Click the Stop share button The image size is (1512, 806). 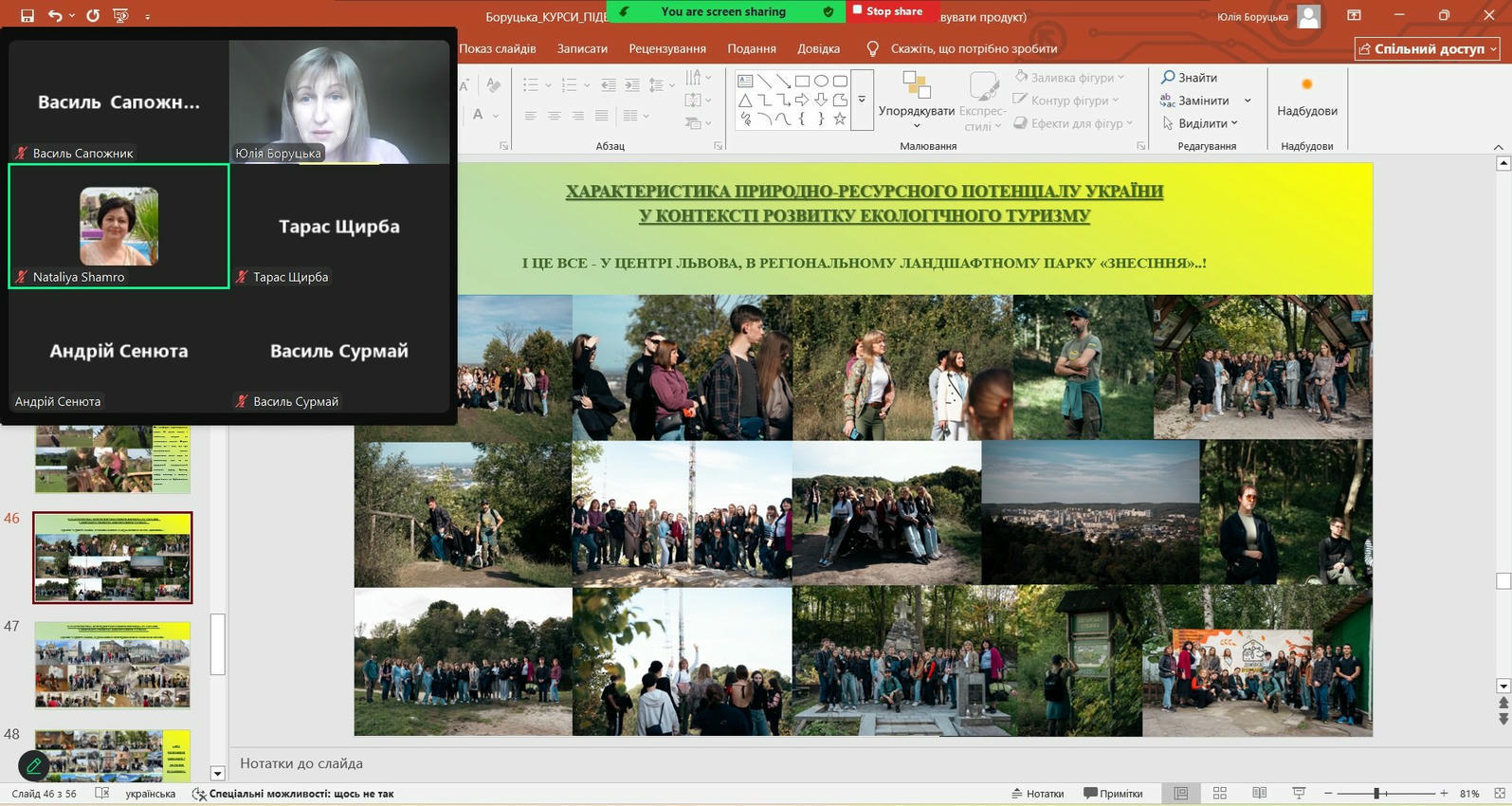[887, 11]
